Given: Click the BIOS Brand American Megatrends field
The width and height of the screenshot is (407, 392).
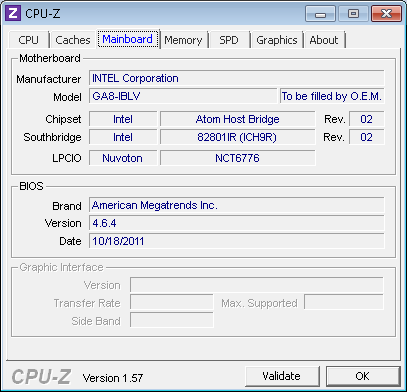Looking at the screenshot, I should [237, 205].
